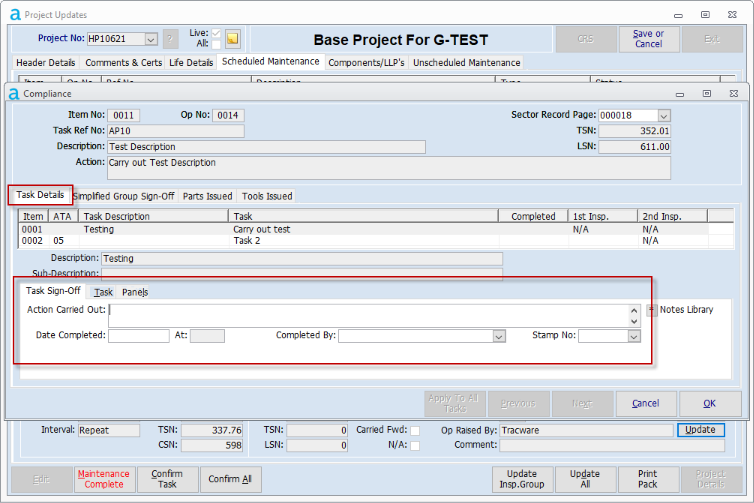Click the Project Updates app logo icon
This screenshot has height=503, width=754.
pos(15,15)
